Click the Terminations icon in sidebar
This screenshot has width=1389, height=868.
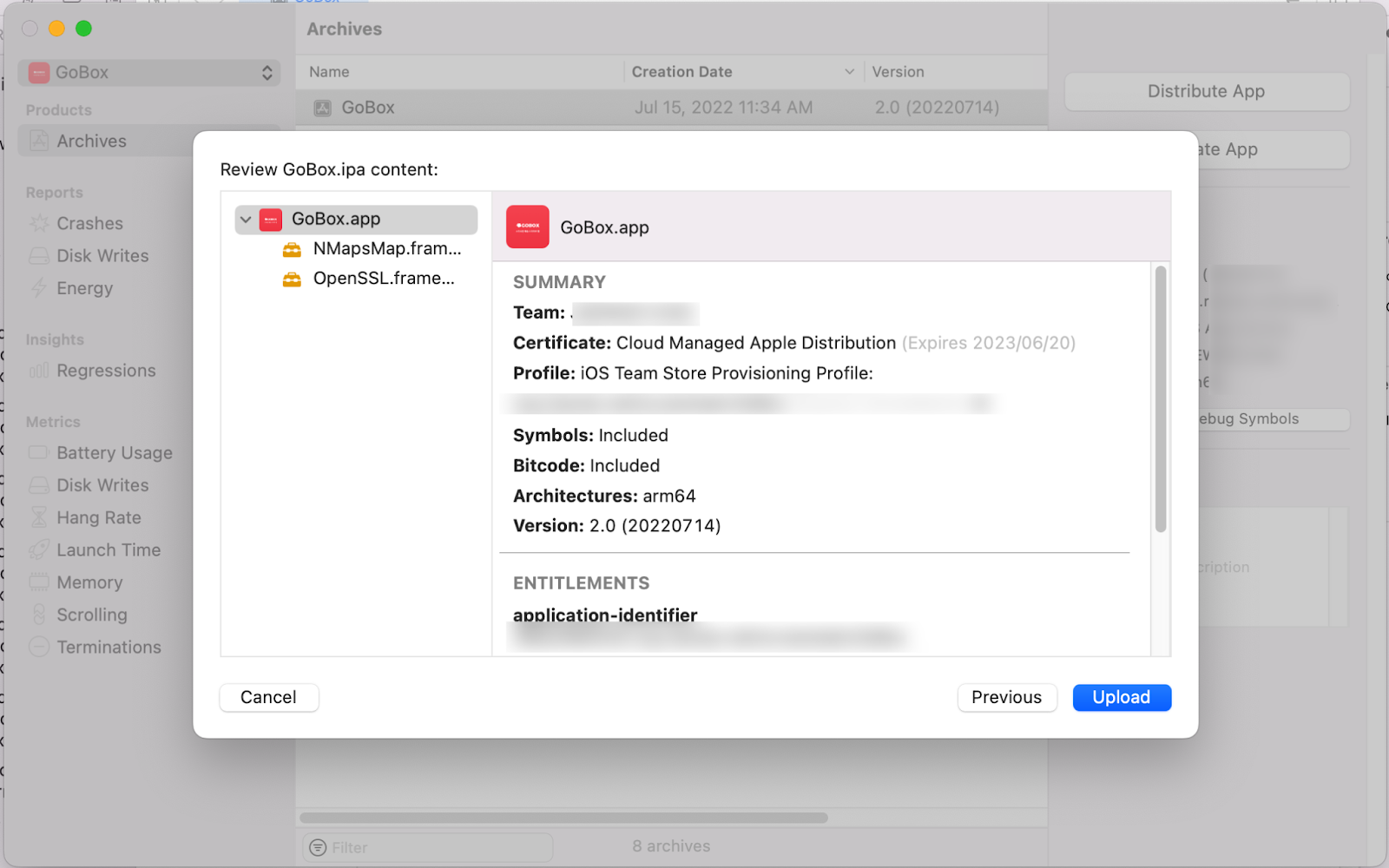pyautogui.click(x=39, y=647)
